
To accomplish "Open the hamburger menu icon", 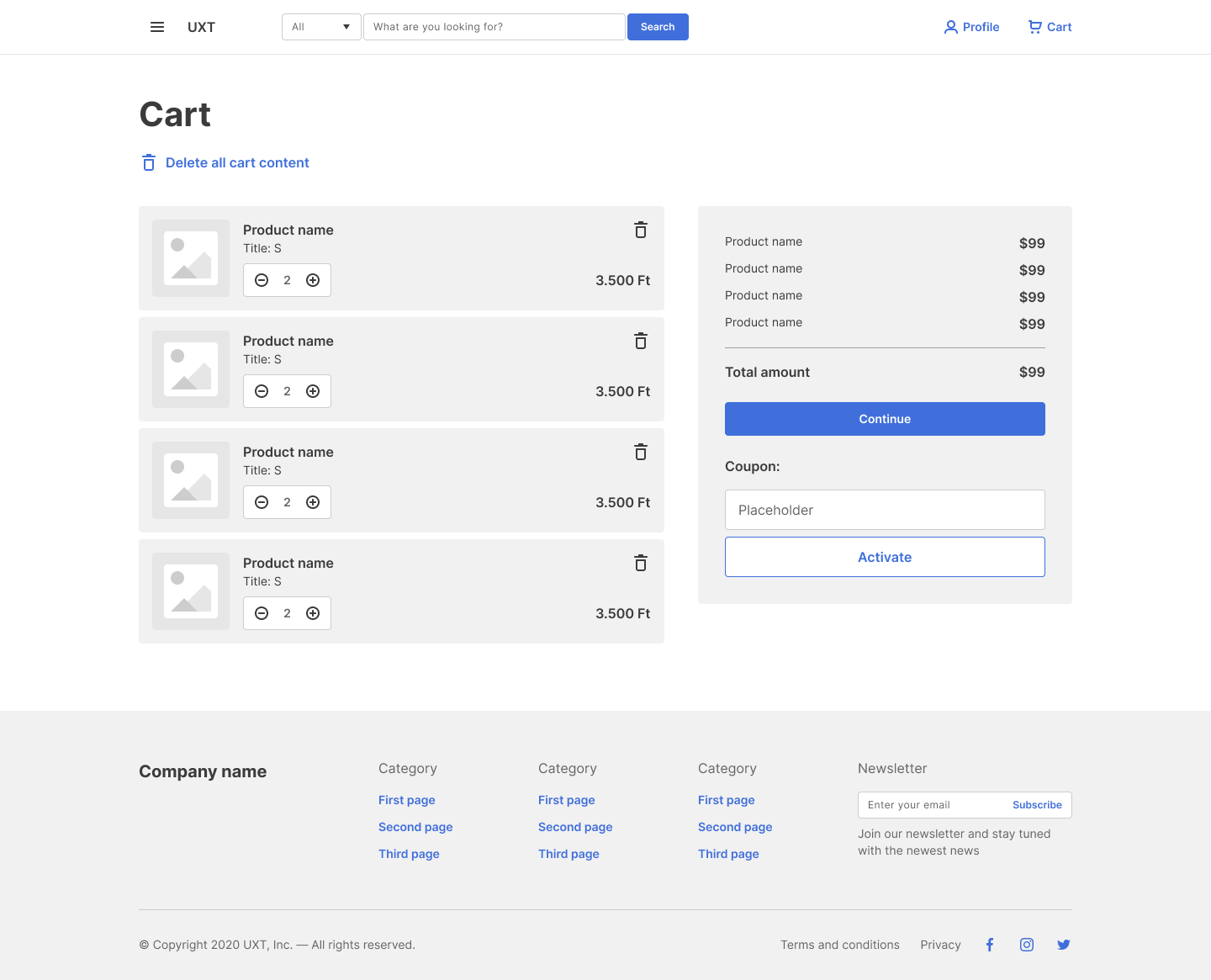I will tap(157, 27).
